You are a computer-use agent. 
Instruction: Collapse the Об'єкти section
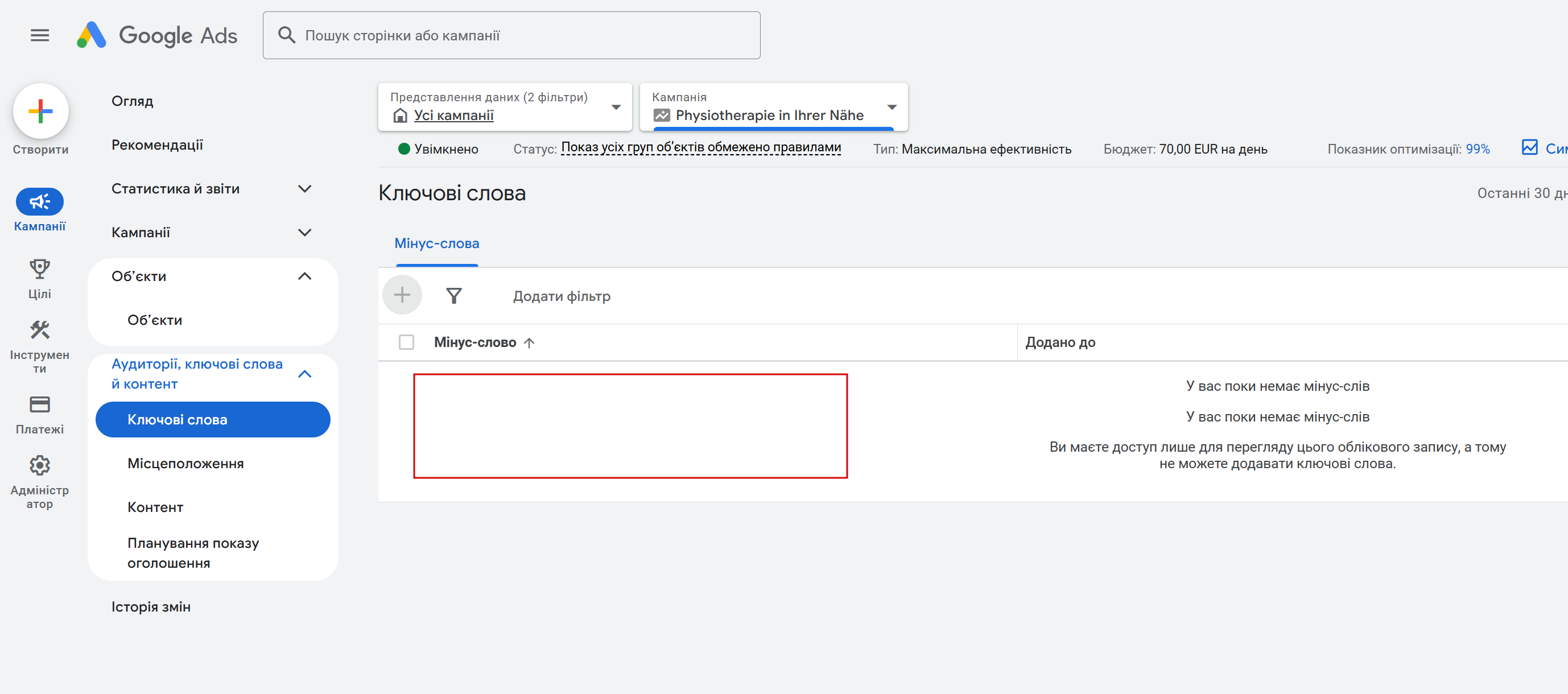[x=304, y=276]
